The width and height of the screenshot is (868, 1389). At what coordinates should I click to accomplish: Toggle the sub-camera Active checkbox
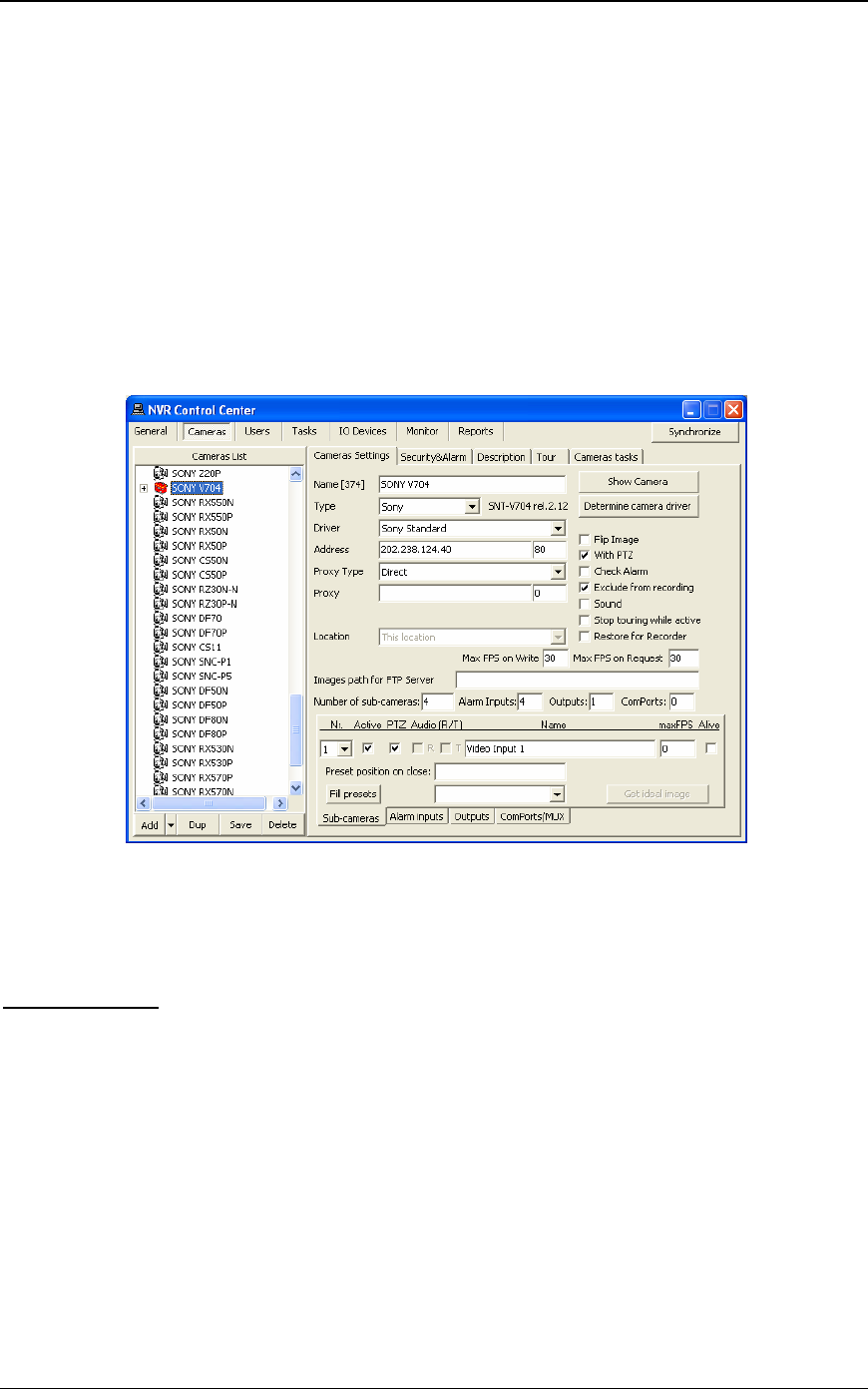[368, 747]
